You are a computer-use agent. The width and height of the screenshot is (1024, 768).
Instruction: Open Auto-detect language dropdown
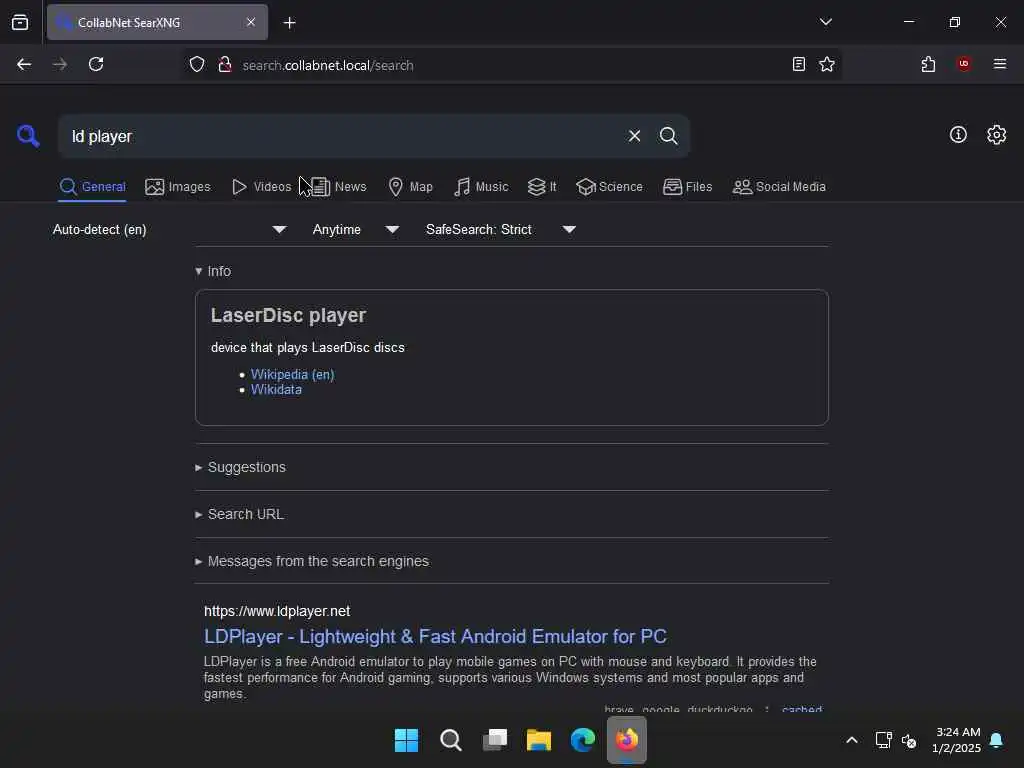[170, 229]
